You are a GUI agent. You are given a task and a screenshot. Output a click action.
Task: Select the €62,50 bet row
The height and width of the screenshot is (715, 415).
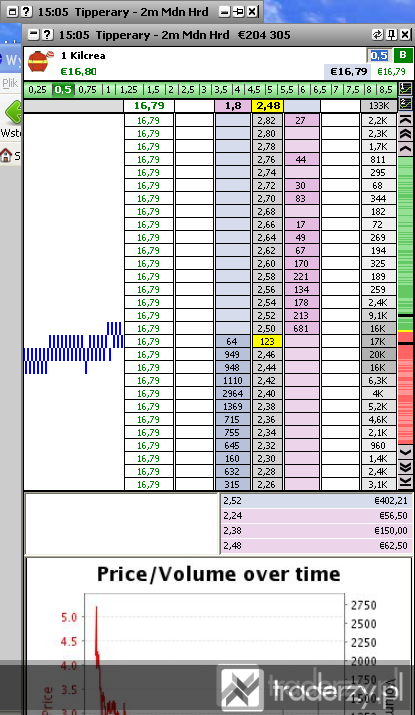coord(316,545)
